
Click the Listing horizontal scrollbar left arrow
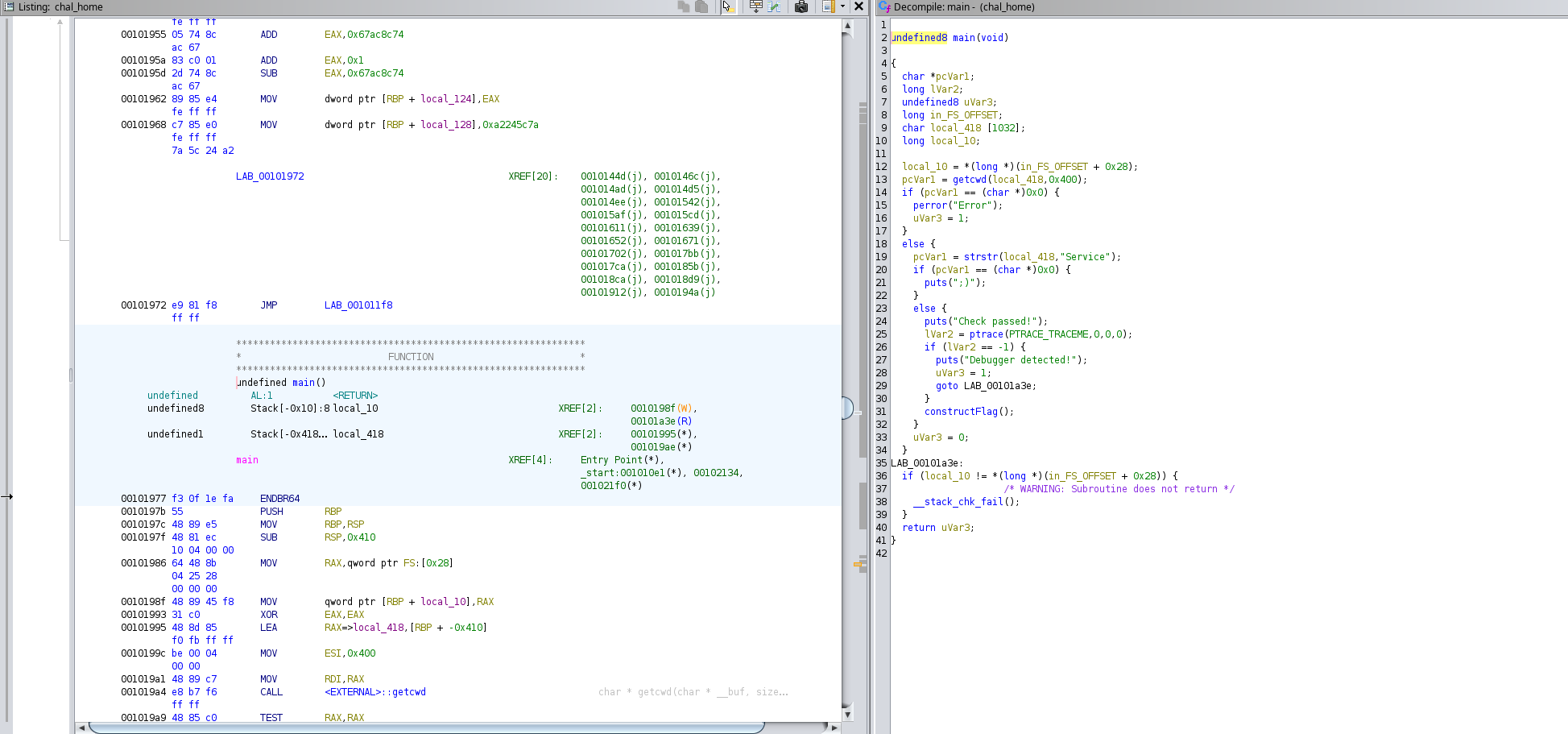pyautogui.click(x=81, y=728)
